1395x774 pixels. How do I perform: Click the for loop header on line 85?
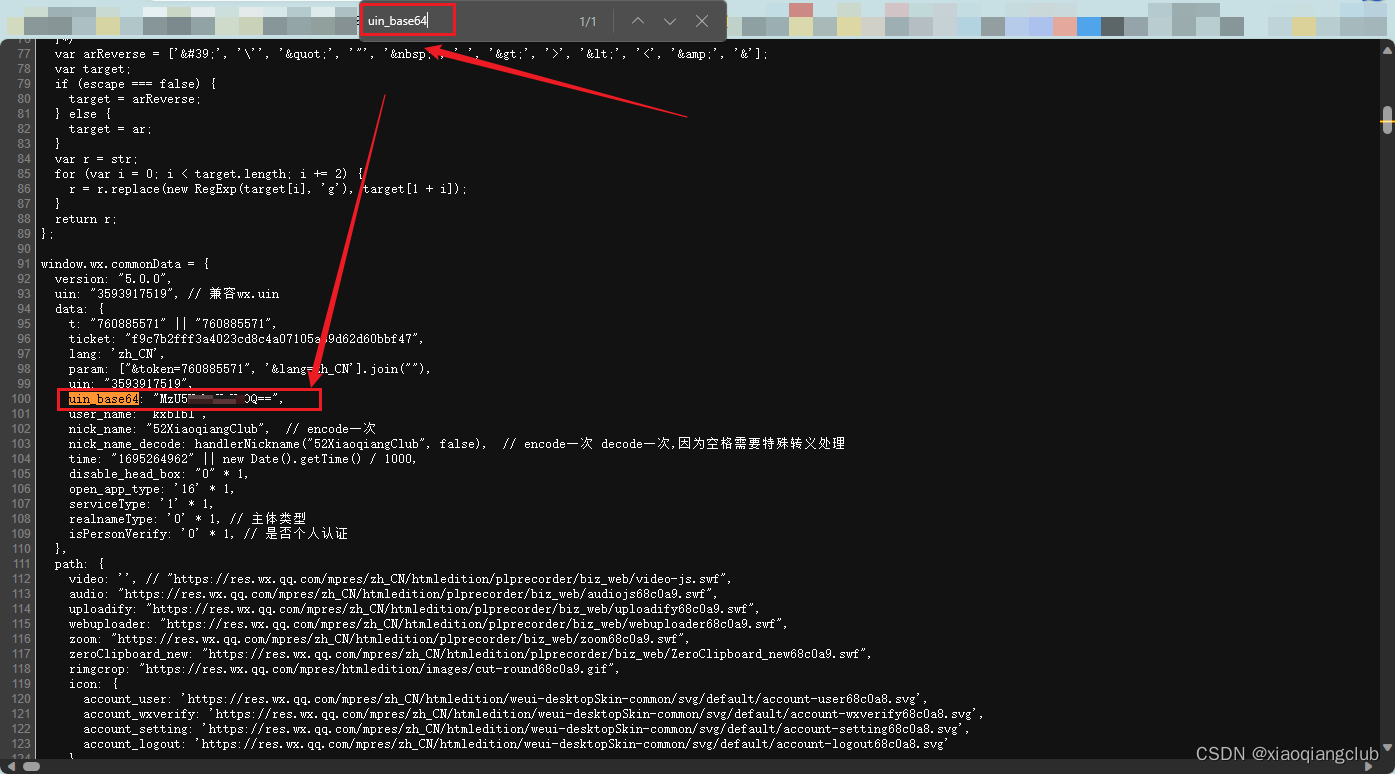209,174
